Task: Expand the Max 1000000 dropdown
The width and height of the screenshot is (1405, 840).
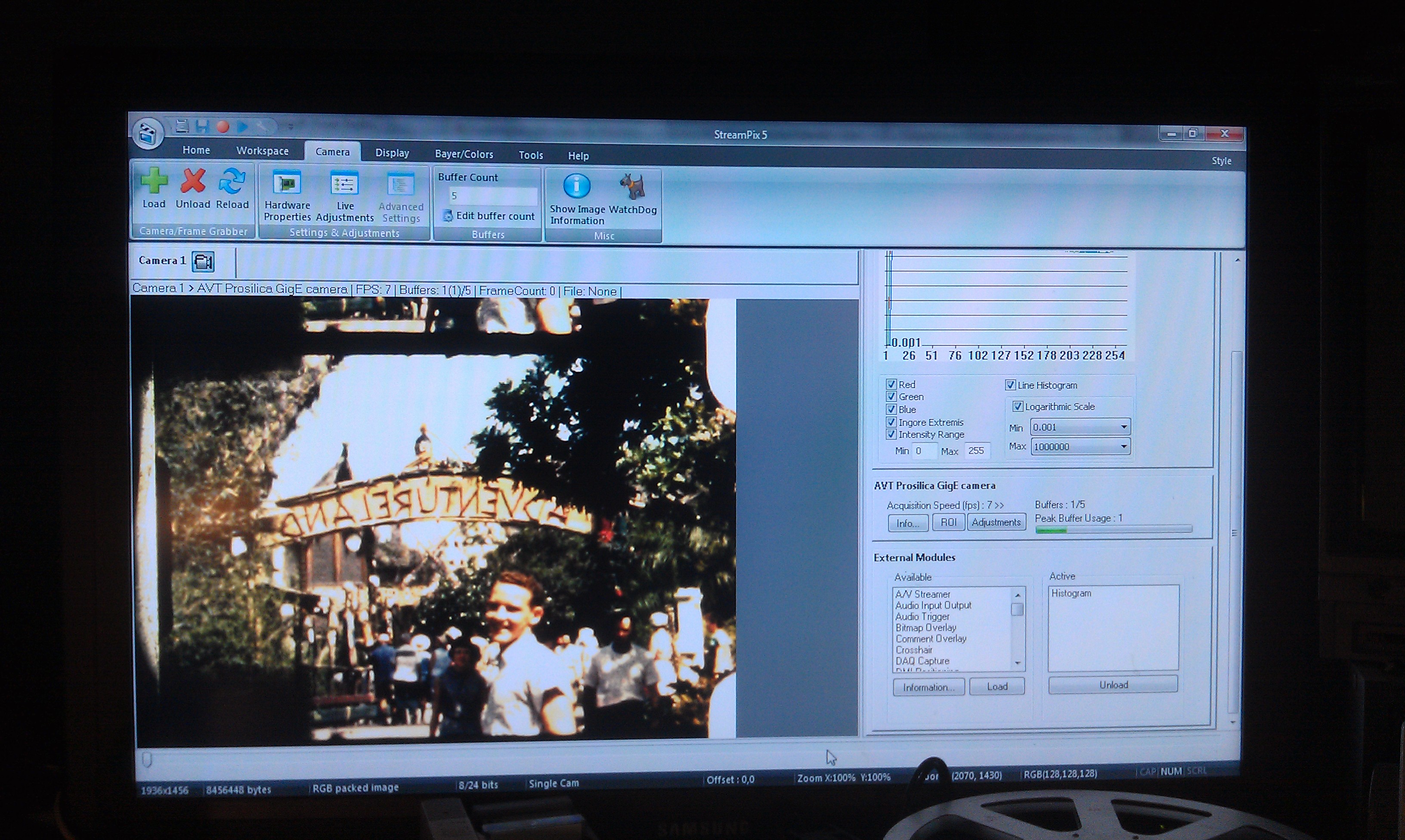Action: [1123, 447]
